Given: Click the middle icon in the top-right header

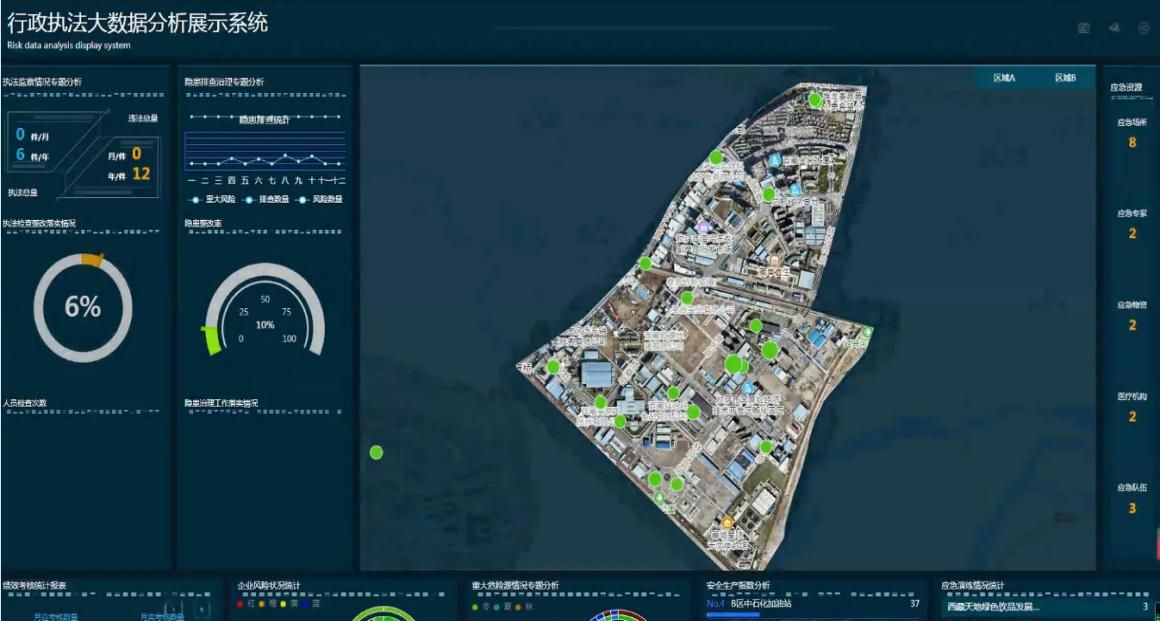Looking at the screenshot, I should 1114,28.
